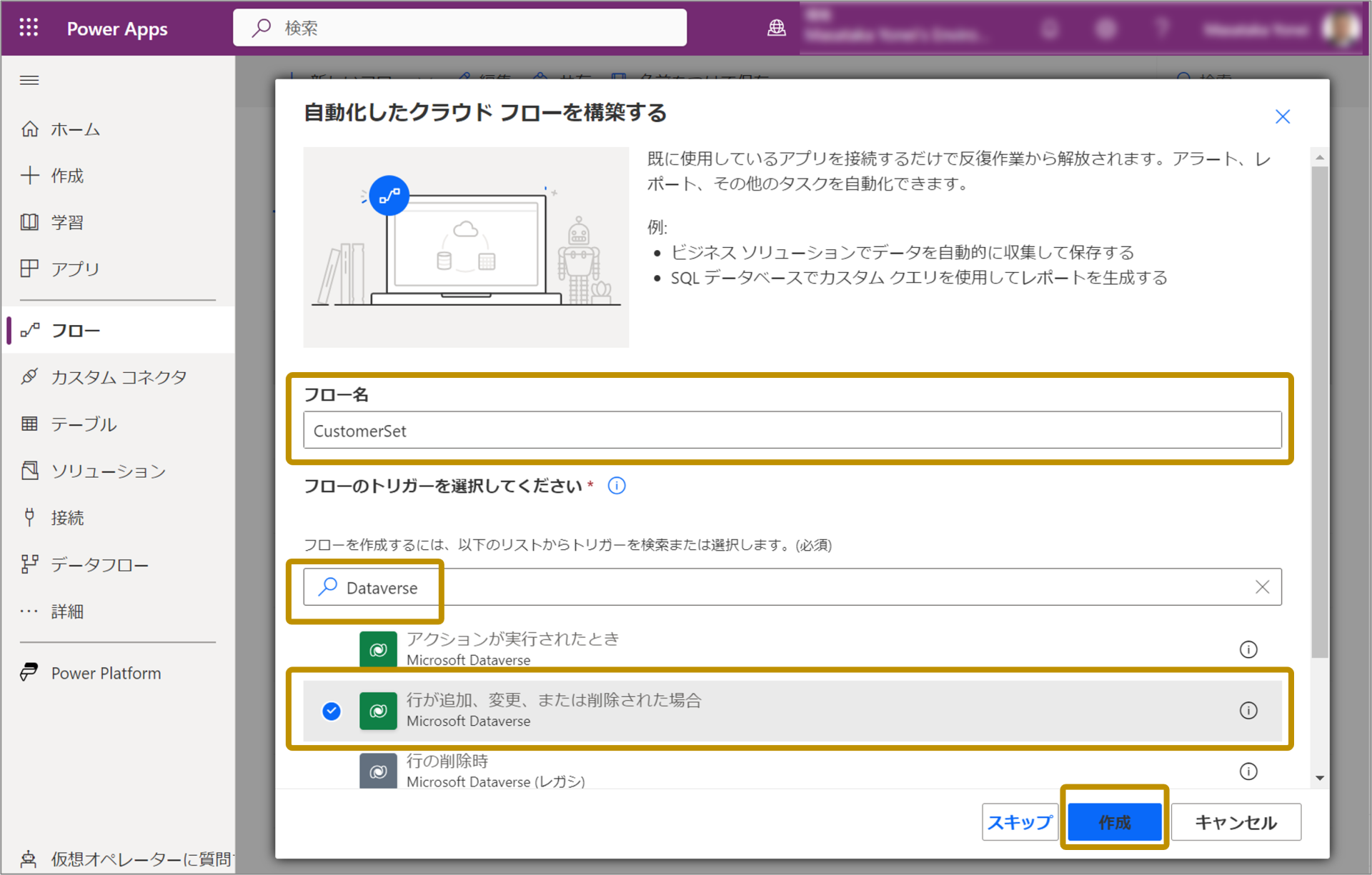
Task: Click the キャンセル button
Action: [1236, 822]
